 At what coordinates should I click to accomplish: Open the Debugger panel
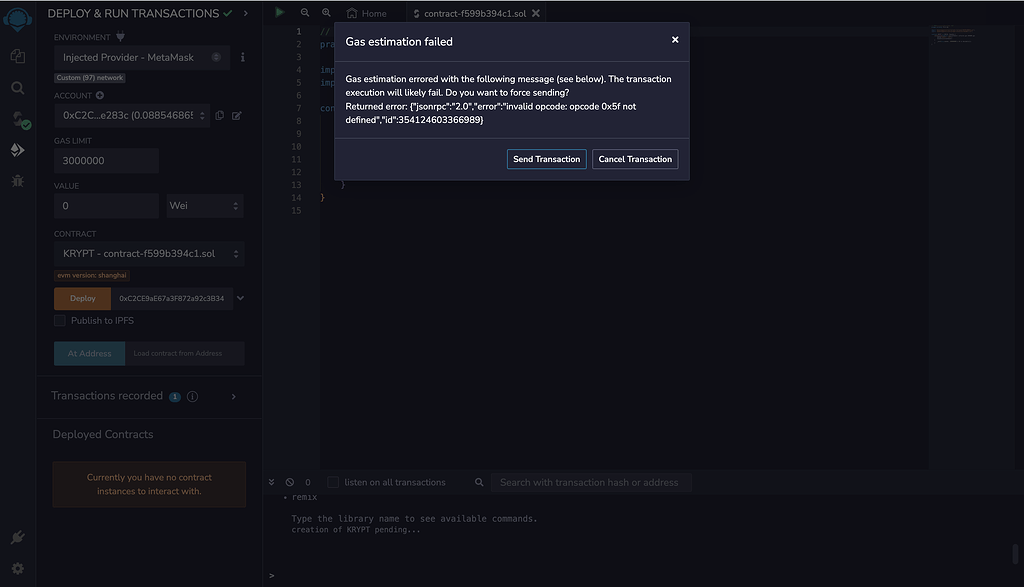17,181
